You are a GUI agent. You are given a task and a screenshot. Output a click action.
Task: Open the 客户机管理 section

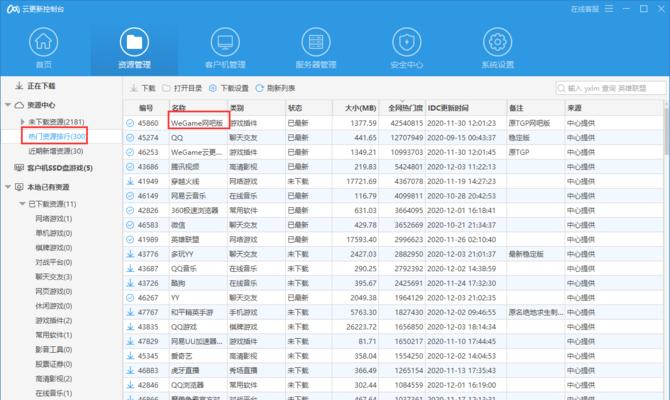(x=225, y=48)
